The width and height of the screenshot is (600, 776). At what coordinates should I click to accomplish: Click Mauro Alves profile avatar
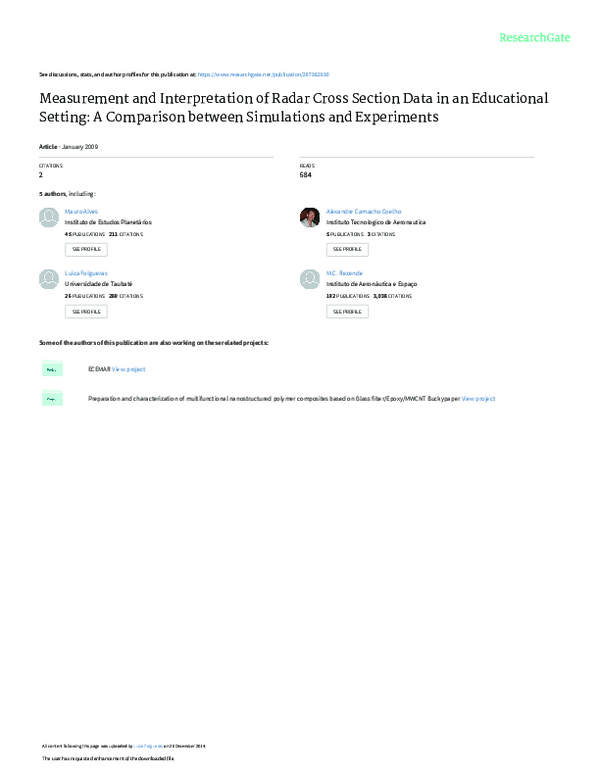tap(48, 218)
